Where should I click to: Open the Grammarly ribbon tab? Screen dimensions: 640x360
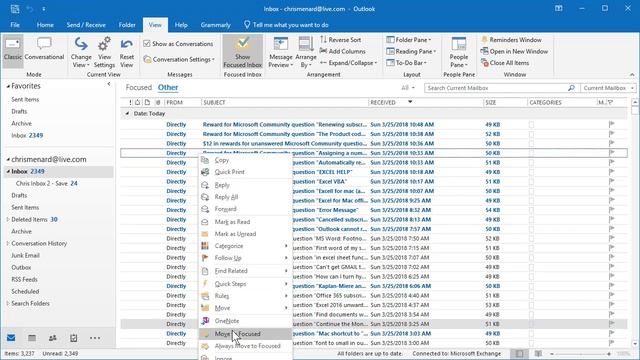[216, 25]
